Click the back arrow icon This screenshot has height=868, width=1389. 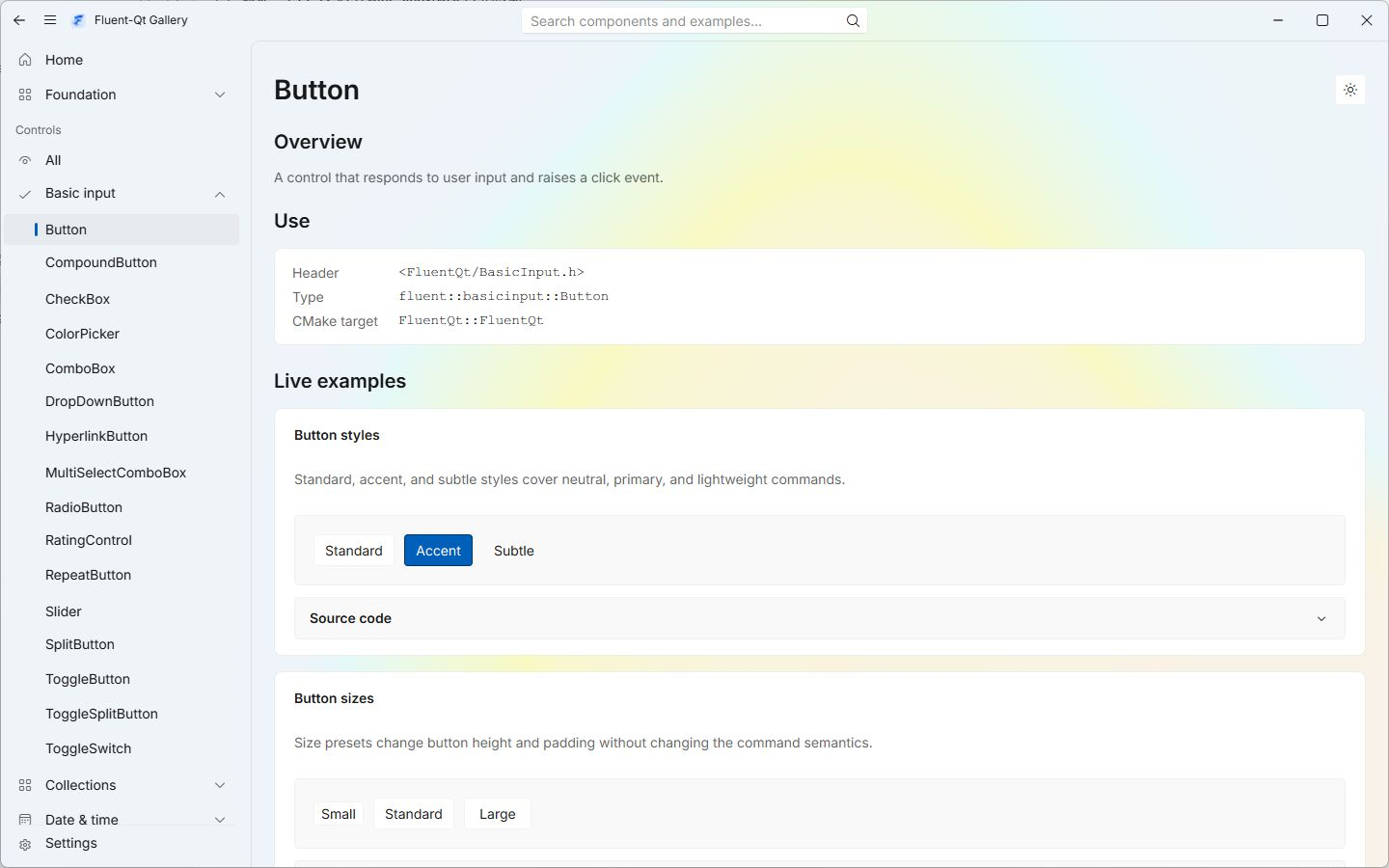[19, 20]
